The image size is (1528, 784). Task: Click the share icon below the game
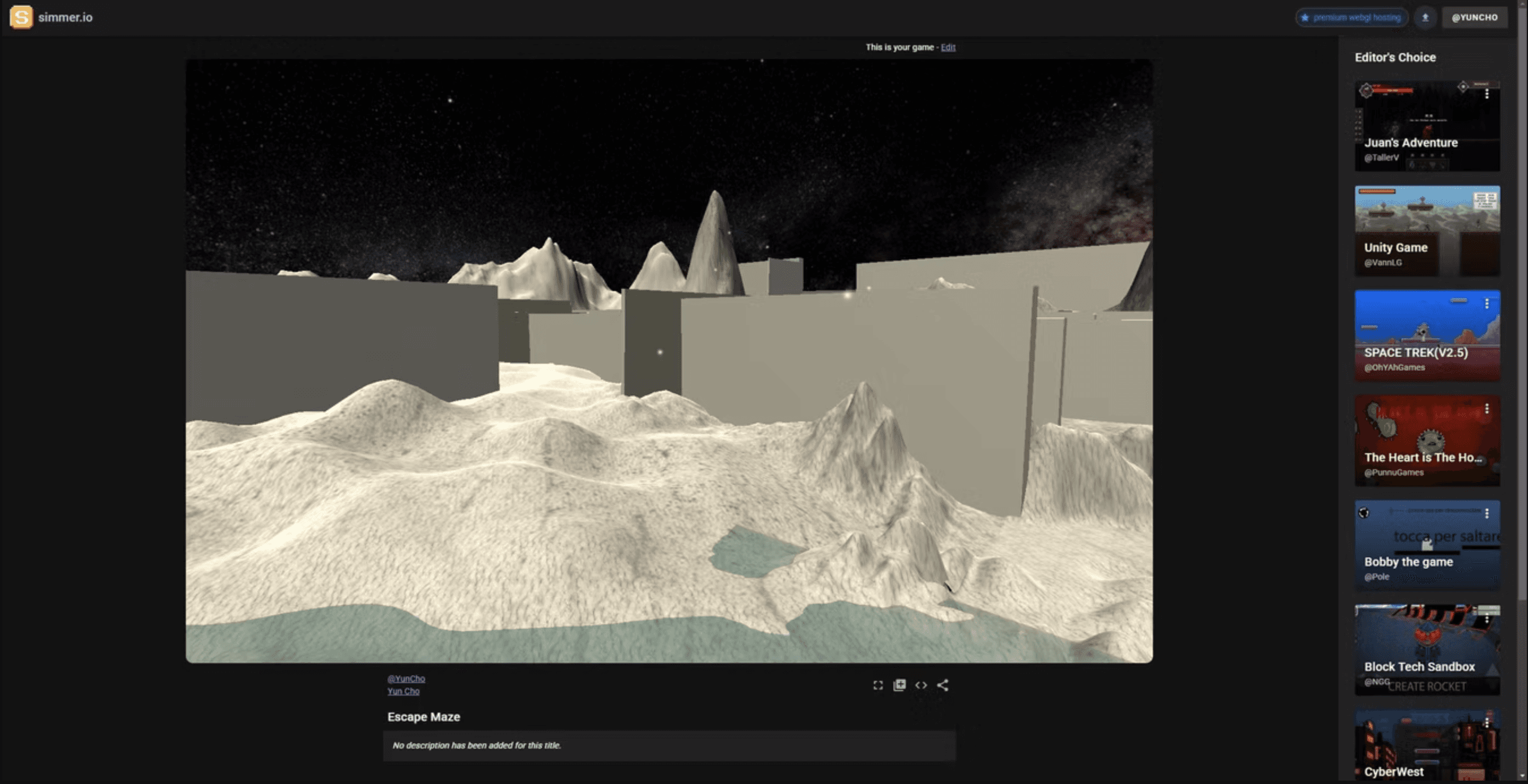[x=943, y=685]
